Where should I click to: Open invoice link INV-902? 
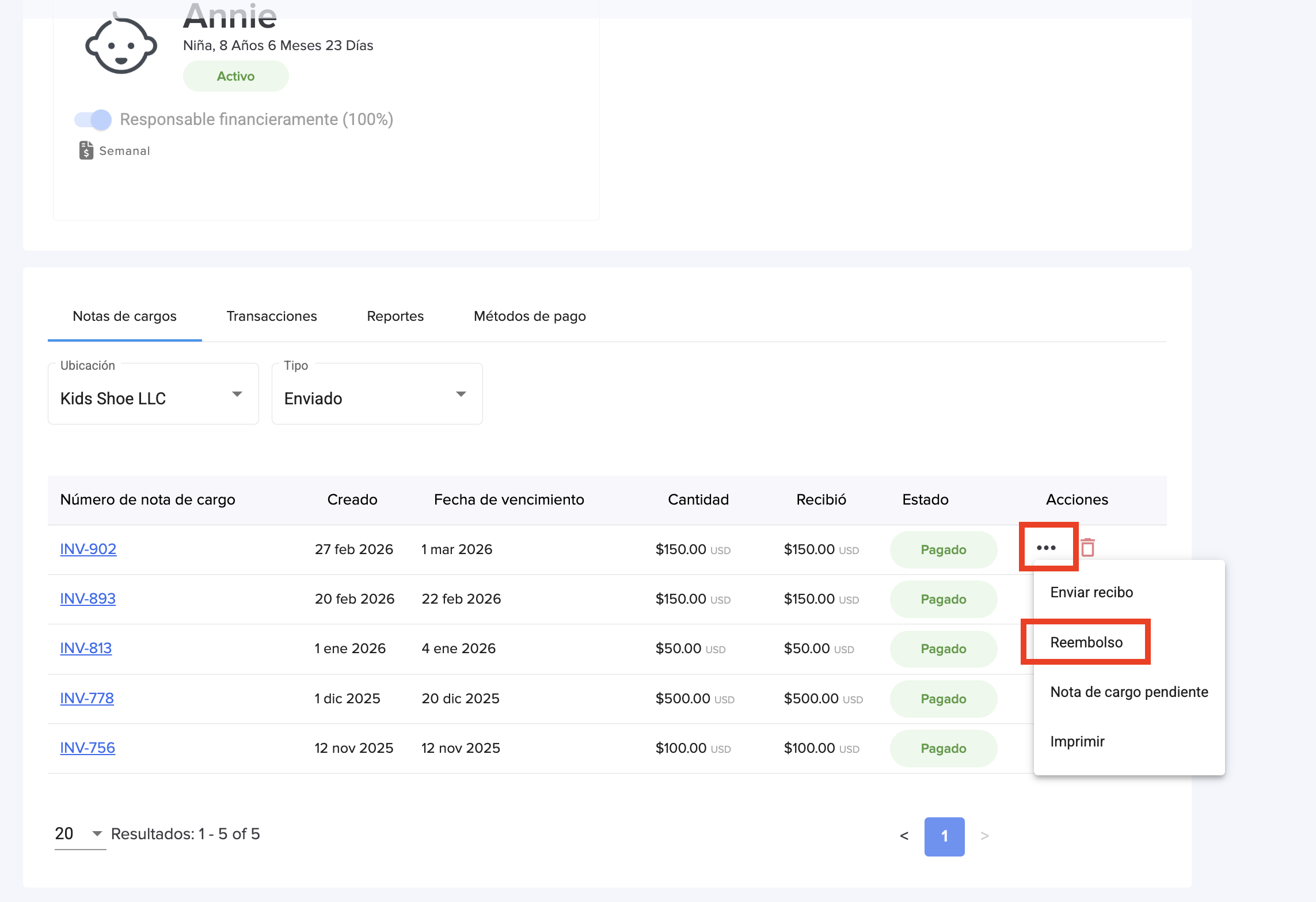[88, 549]
